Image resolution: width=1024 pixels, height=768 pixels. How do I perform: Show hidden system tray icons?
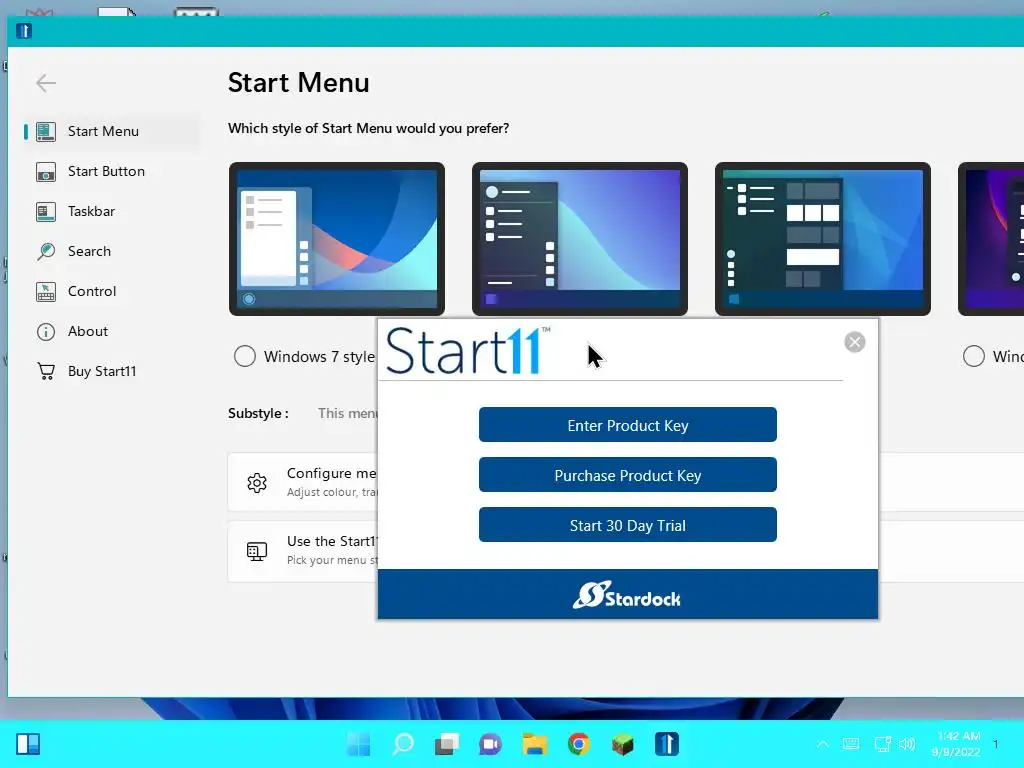tap(823, 743)
